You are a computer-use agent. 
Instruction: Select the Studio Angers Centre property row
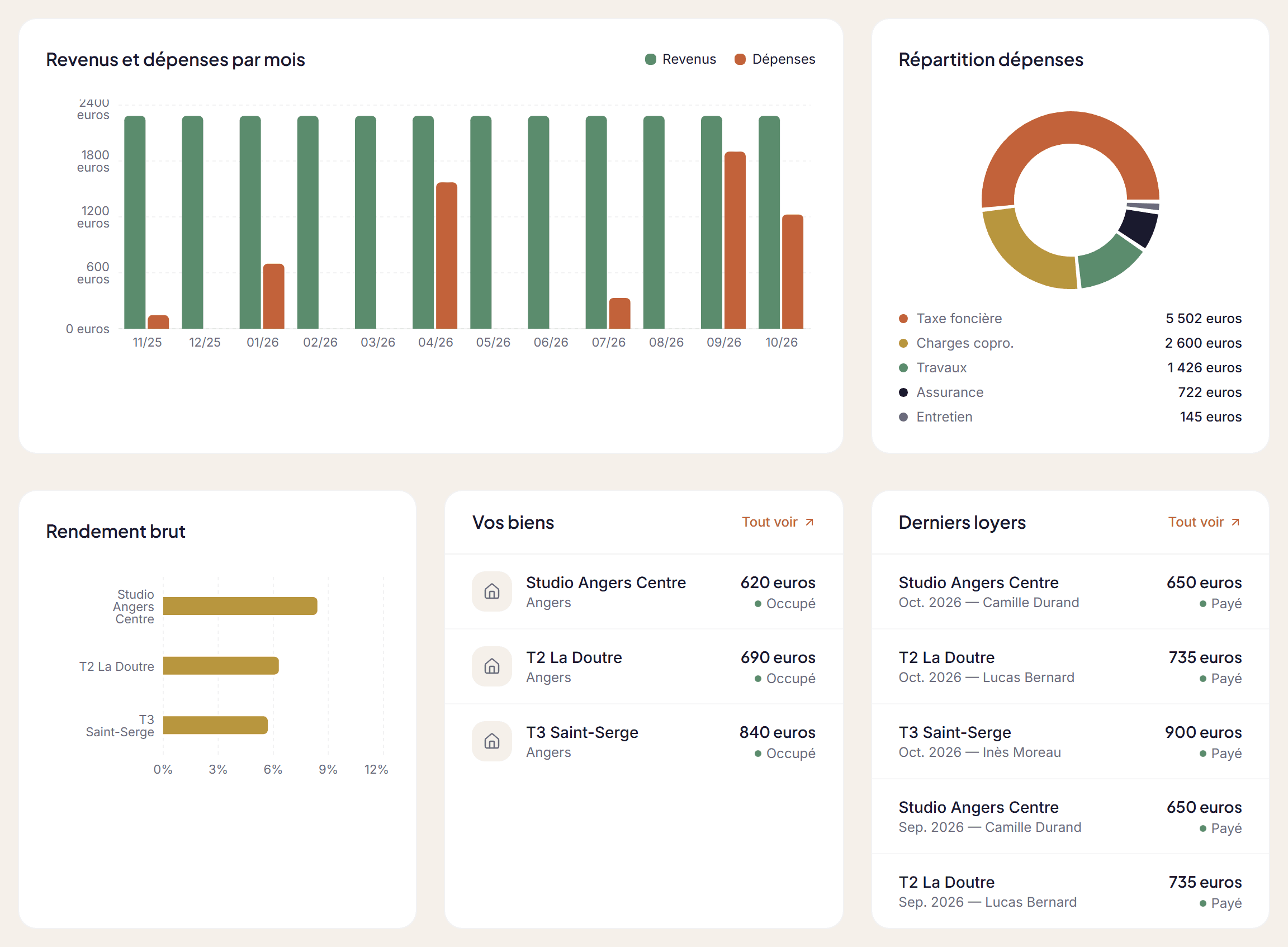tap(643, 591)
